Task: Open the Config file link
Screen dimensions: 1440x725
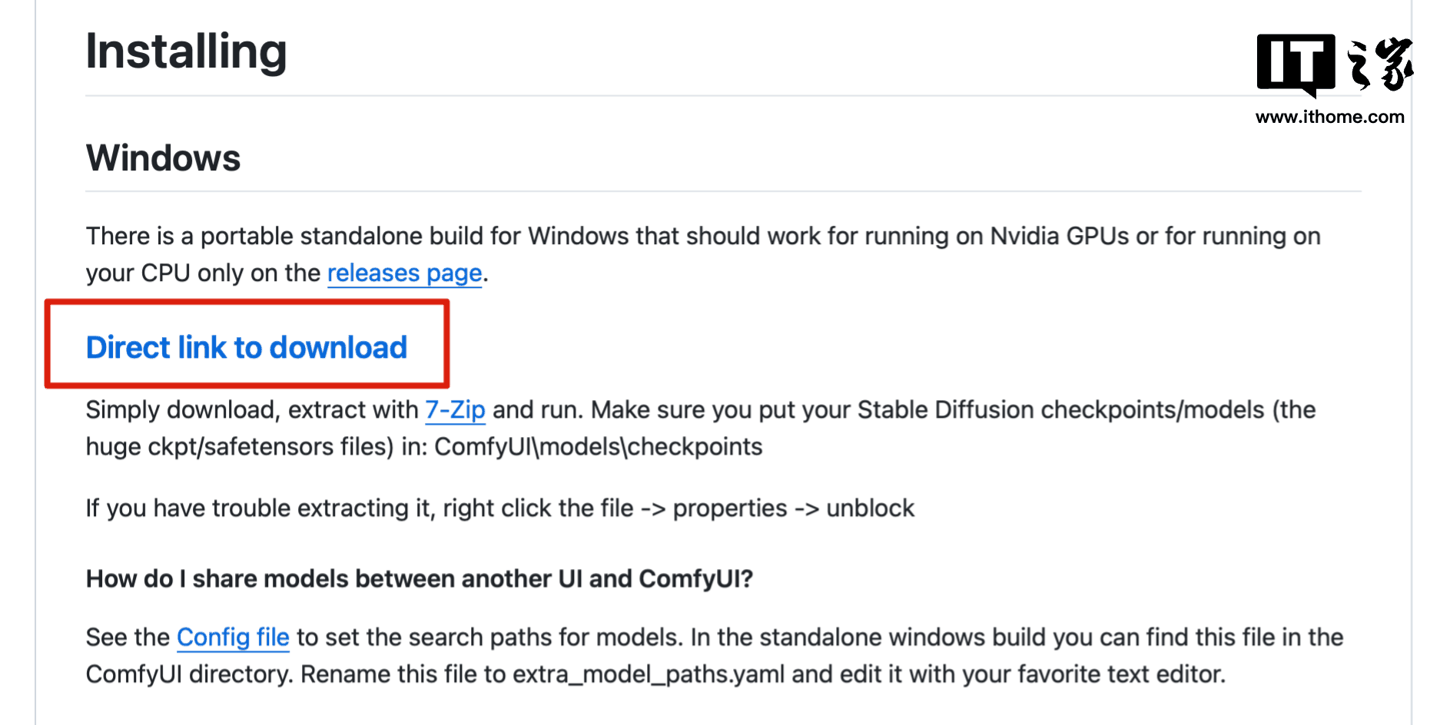Action: tap(233, 637)
